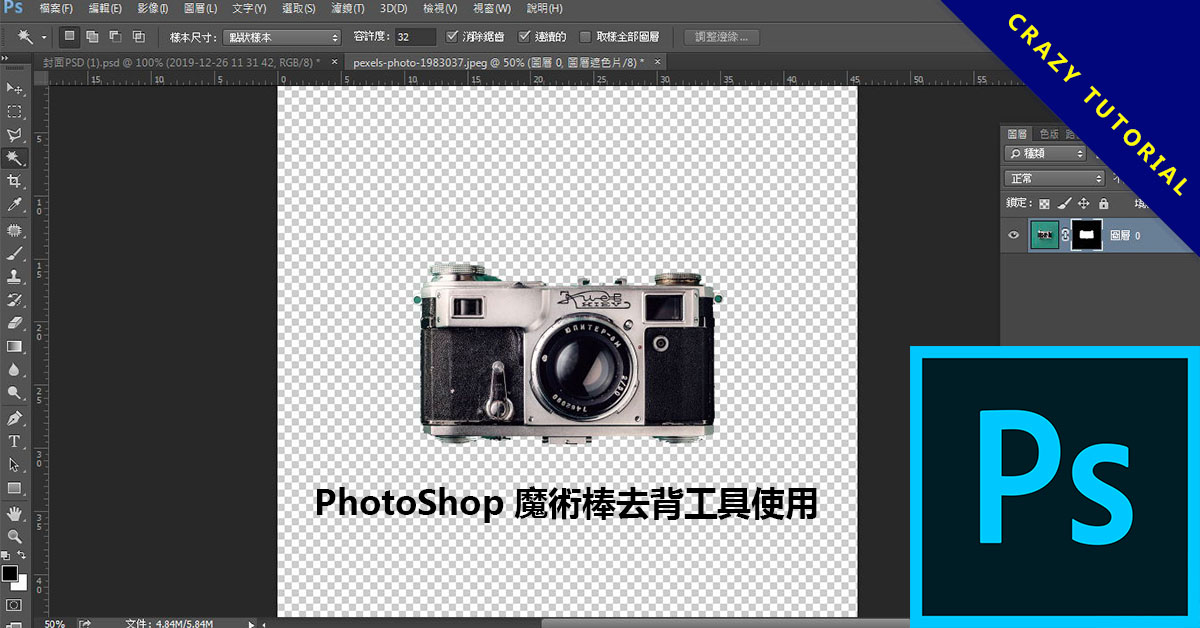Open the 正常 blend mode dropdown
This screenshot has width=1200, height=628.
pyautogui.click(x=1055, y=178)
